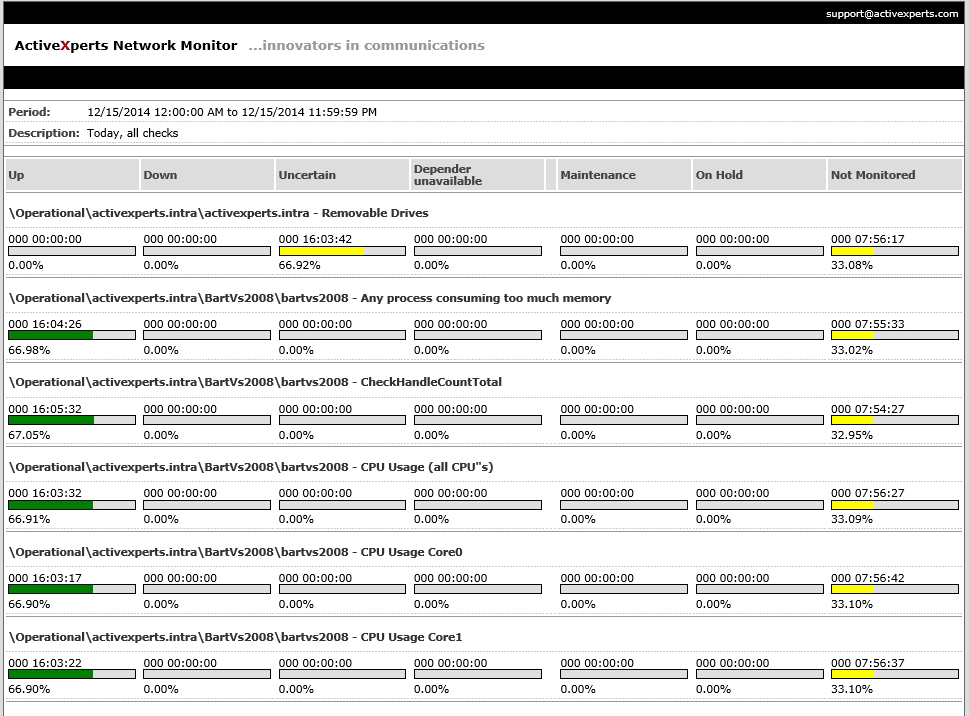Select the Down column header
The width and height of the screenshot is (969, 716).
(x=160, y=175)
